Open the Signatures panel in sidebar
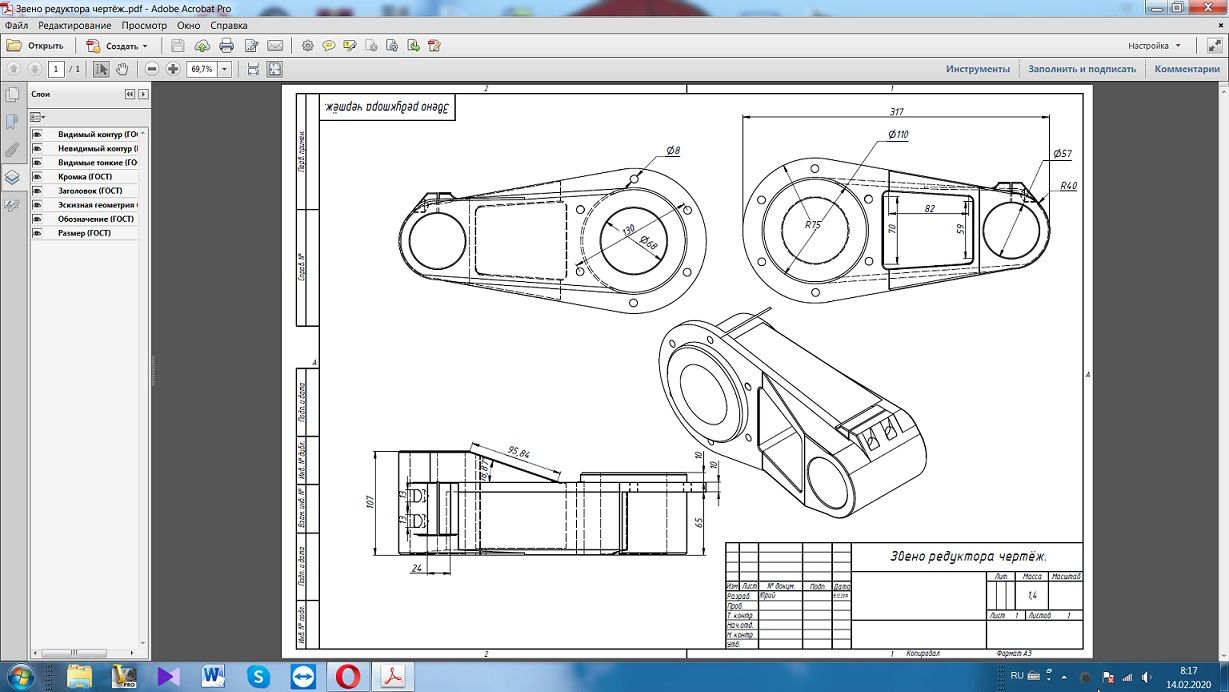The image size is (1229, 692). [12, 205]
